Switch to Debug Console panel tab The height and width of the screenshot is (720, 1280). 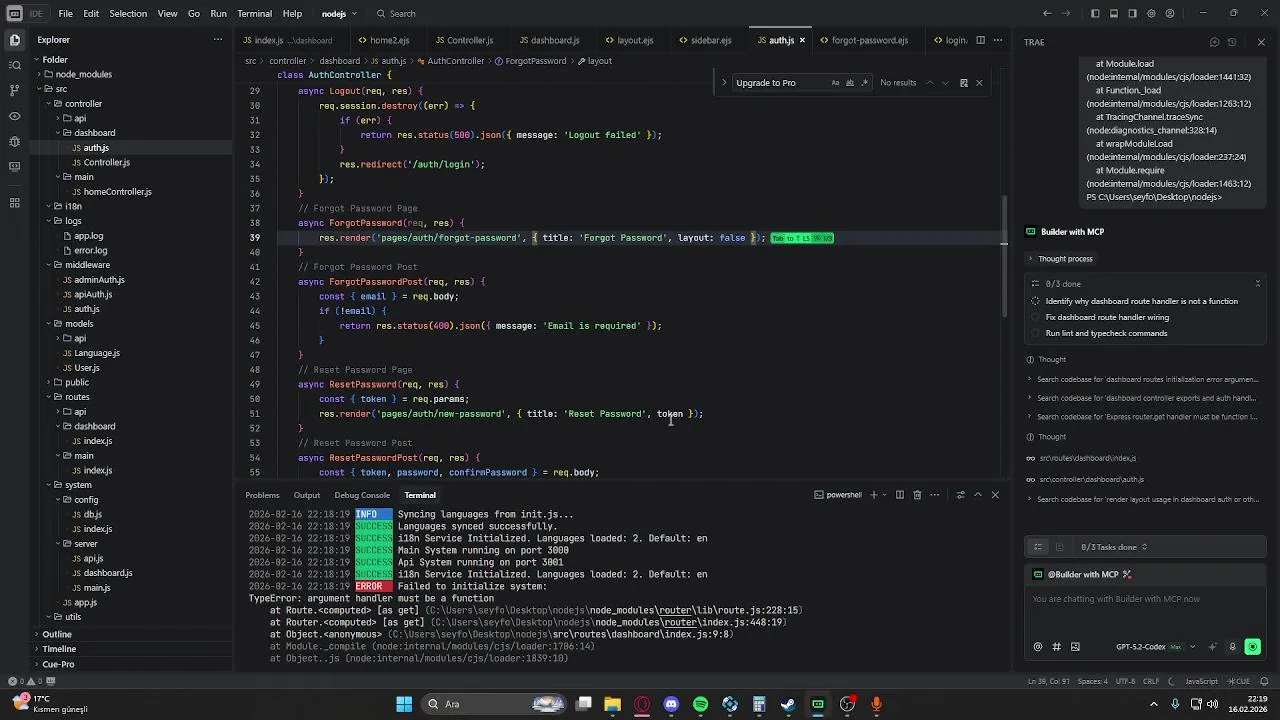[362, 495]
